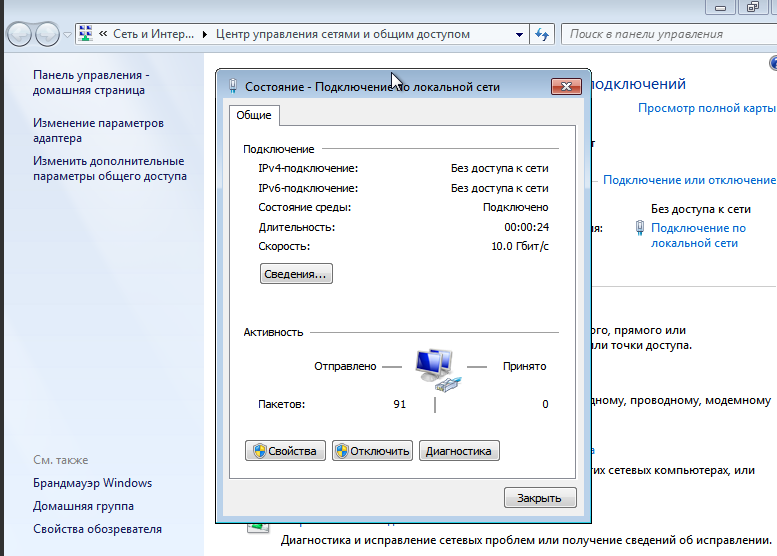Click 'Просмотр полной карты' link
This screenshot has height=556, width=777.
tap(707, 108)
